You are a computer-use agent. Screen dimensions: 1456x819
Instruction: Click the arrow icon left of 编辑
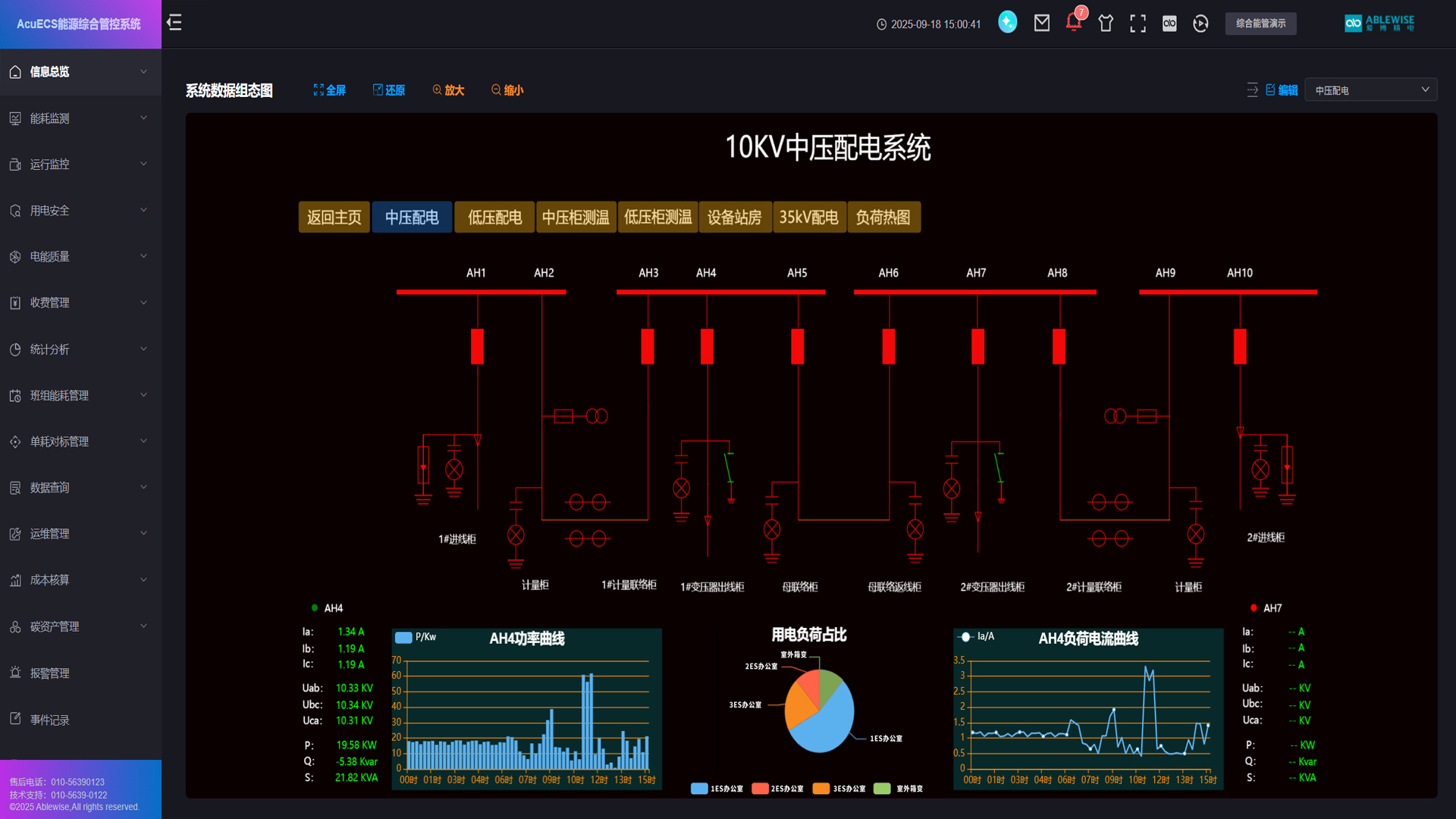coord(1252,90)
